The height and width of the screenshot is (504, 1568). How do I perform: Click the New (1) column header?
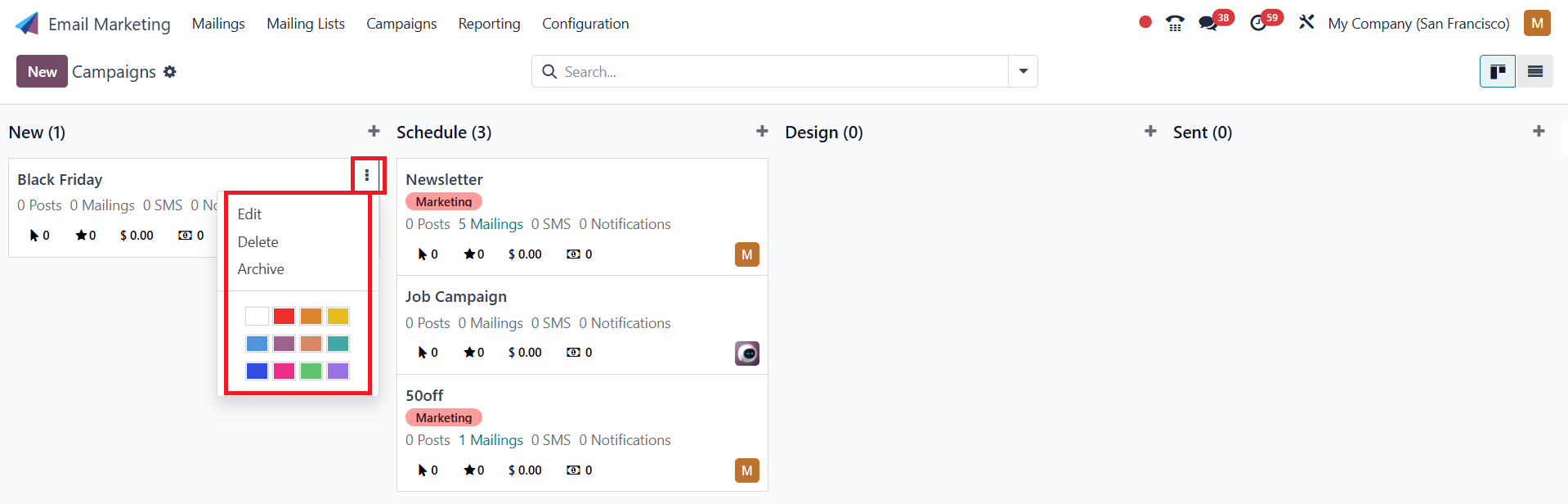37,133
